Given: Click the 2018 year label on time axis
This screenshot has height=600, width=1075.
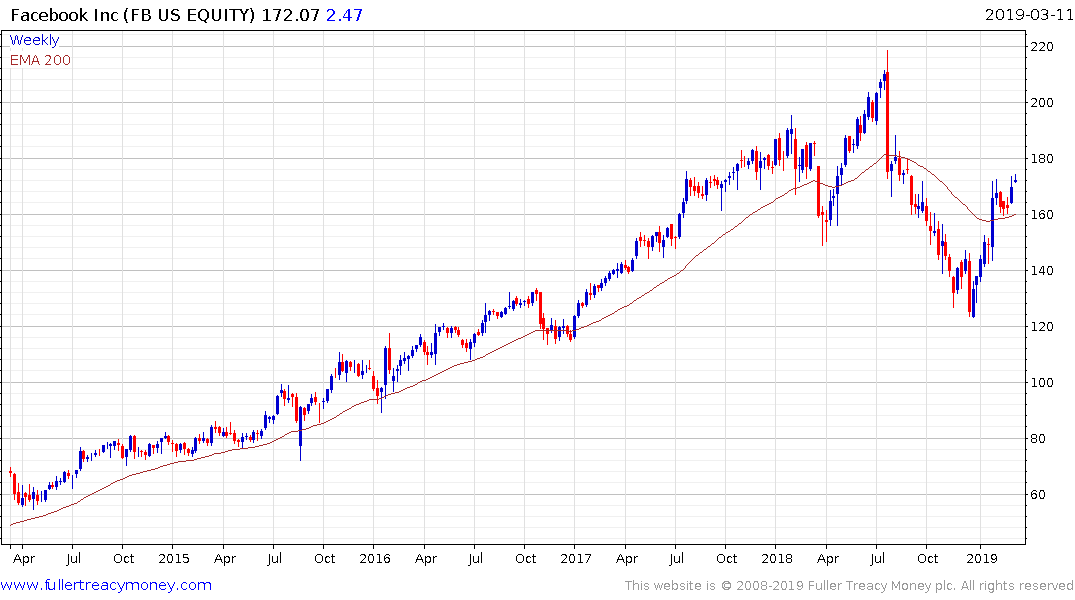Looking at the screenshot, I should 776,558.
